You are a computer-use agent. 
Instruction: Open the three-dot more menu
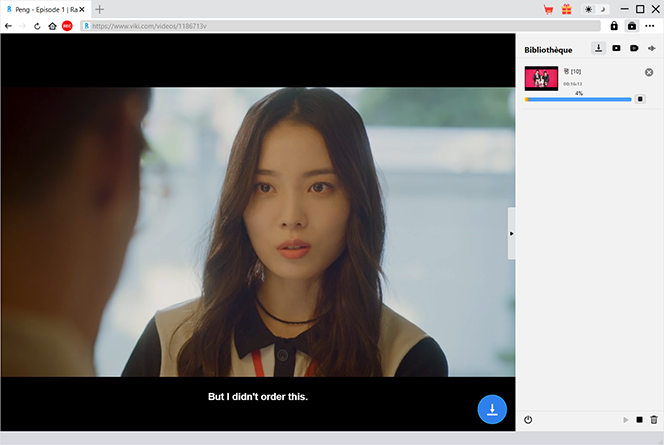tap(650, 26)
